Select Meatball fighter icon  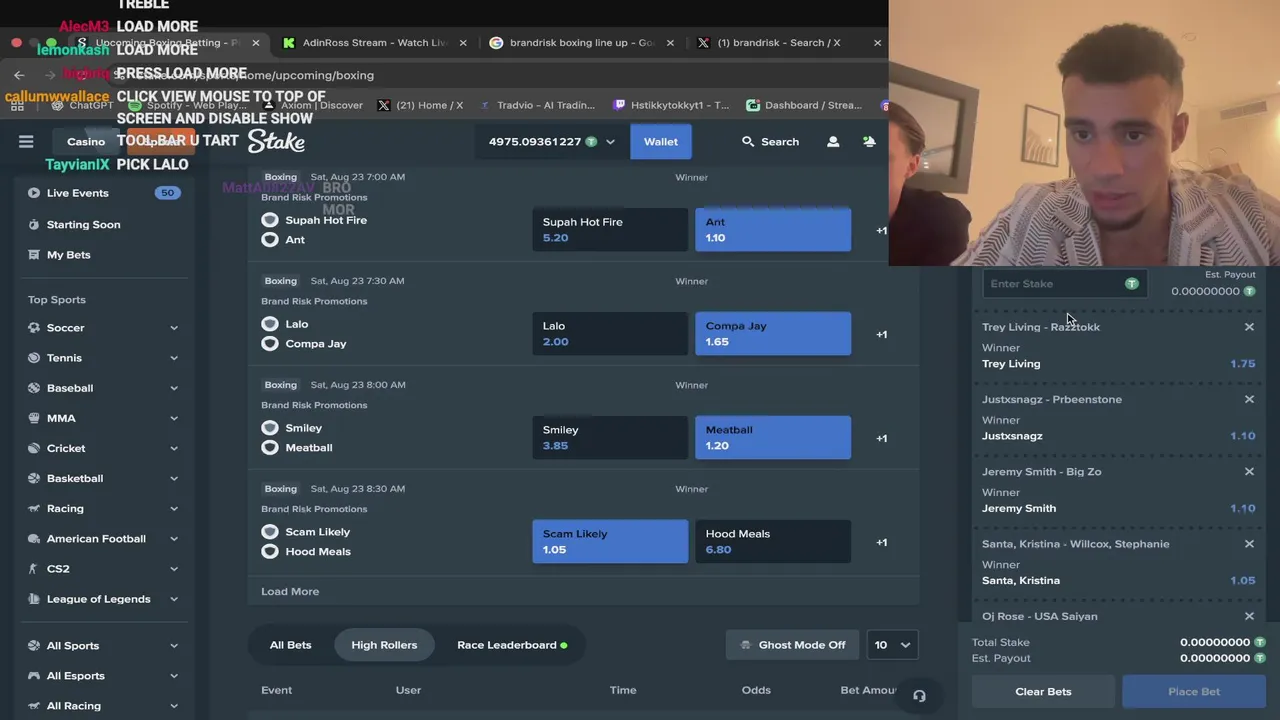click(270, 448)
